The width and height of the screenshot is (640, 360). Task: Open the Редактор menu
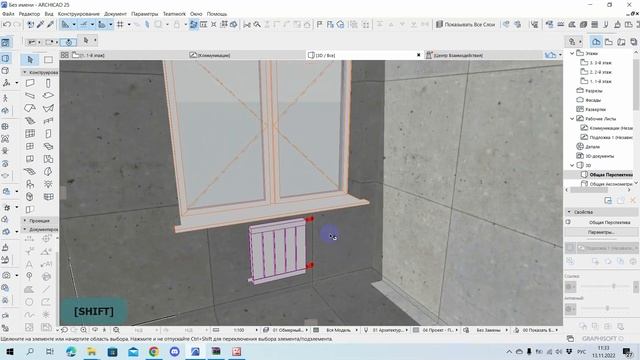pyautogui.click(x=29, y=14)
